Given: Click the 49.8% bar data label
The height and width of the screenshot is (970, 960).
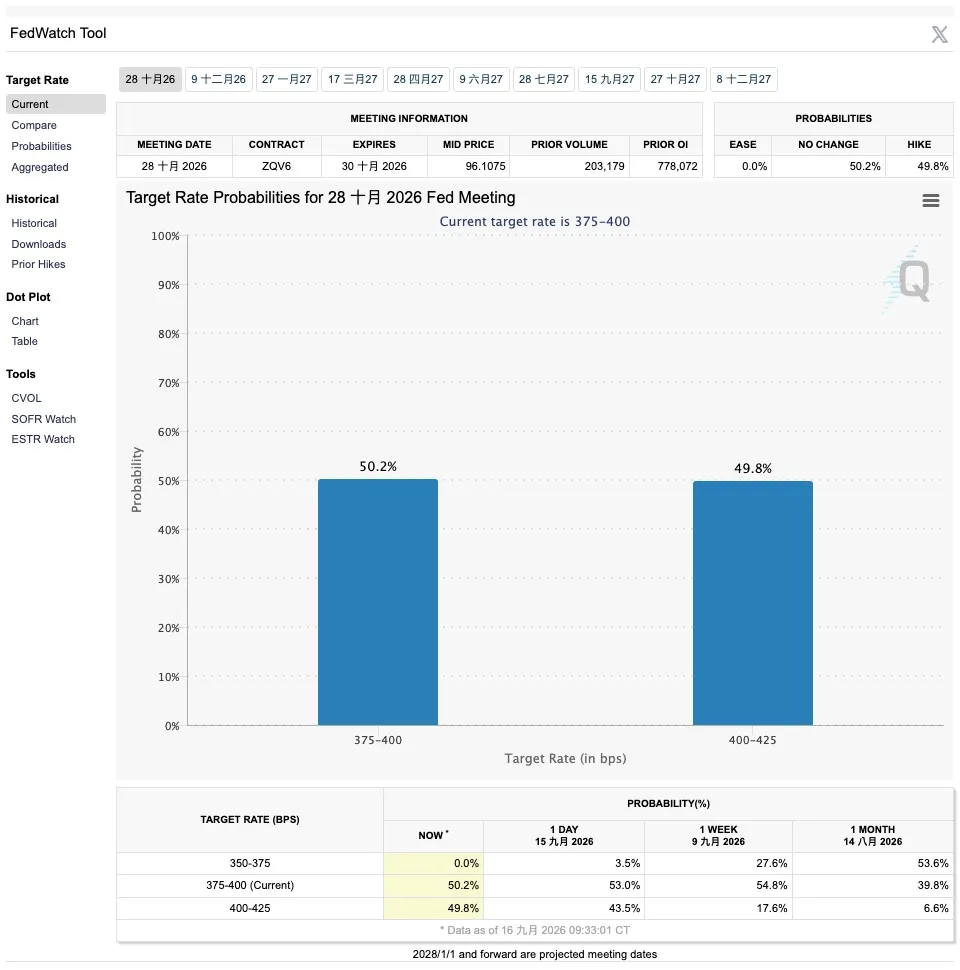Looking at the screenshot, I should [x=753, y=468].
